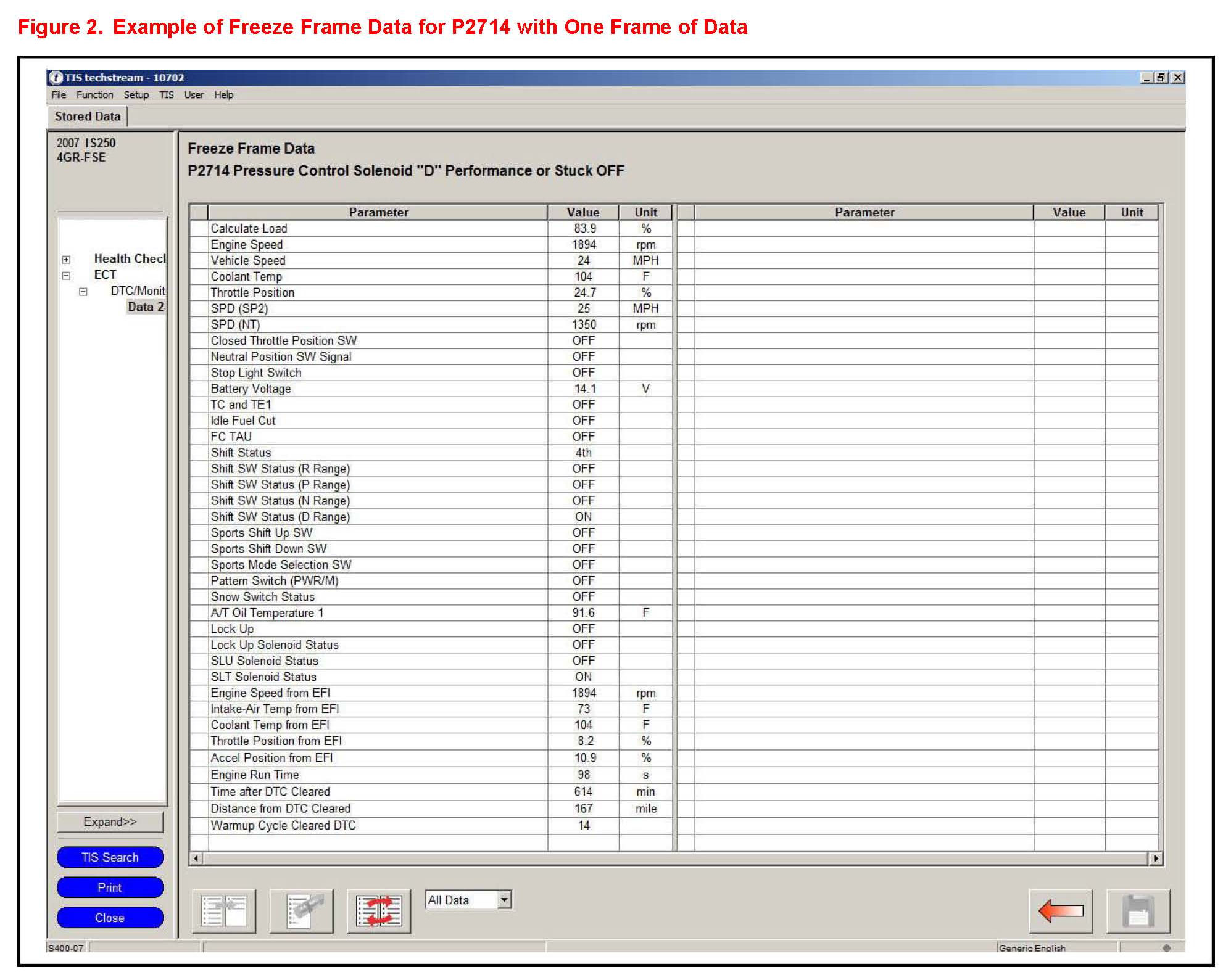The height and width of the screenshot is (980, 1231).
Task: Click the split list view icon
Action: pyautogui.click(x=224, y=911)
